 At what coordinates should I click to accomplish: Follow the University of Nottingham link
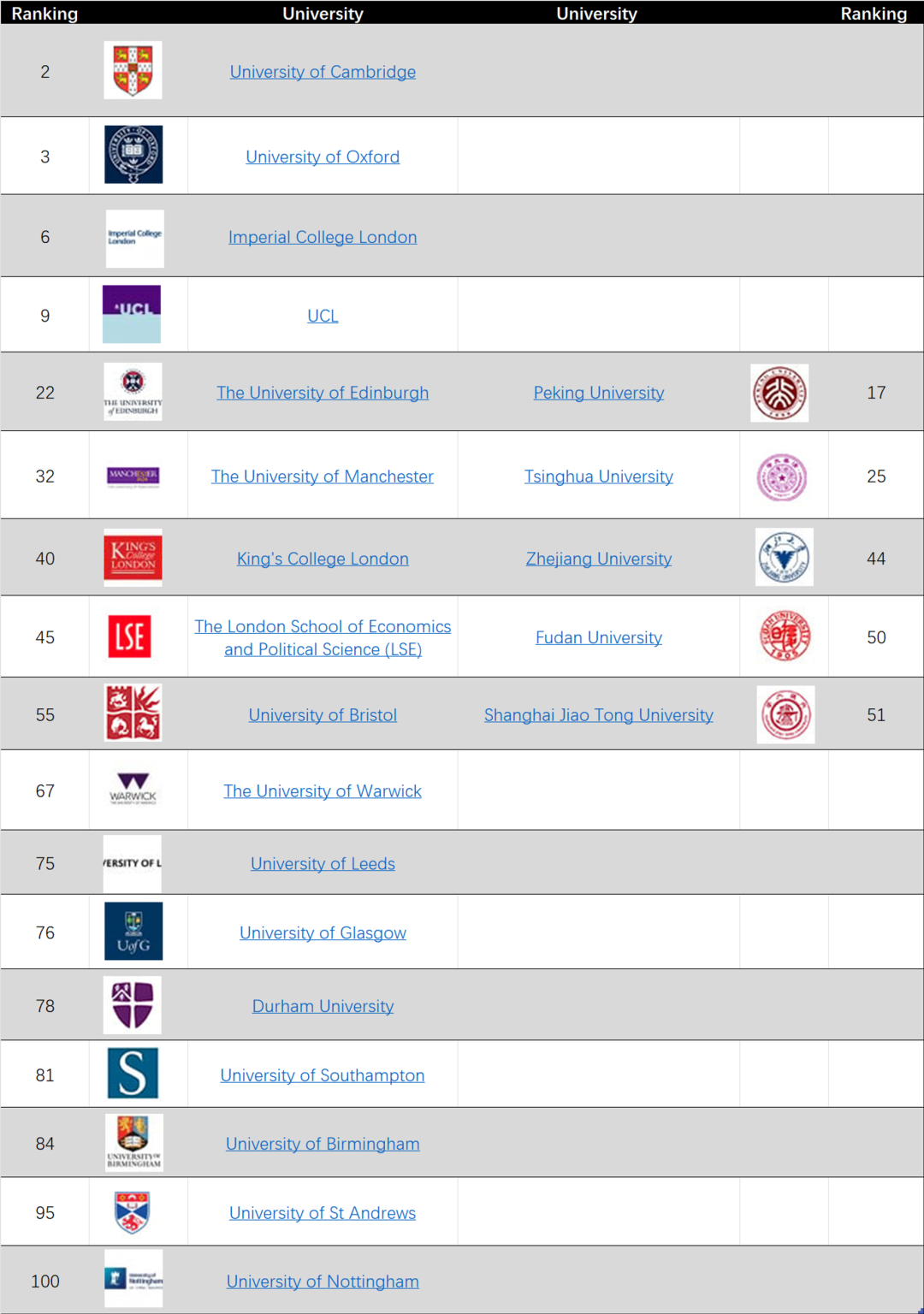(323, 1281)
